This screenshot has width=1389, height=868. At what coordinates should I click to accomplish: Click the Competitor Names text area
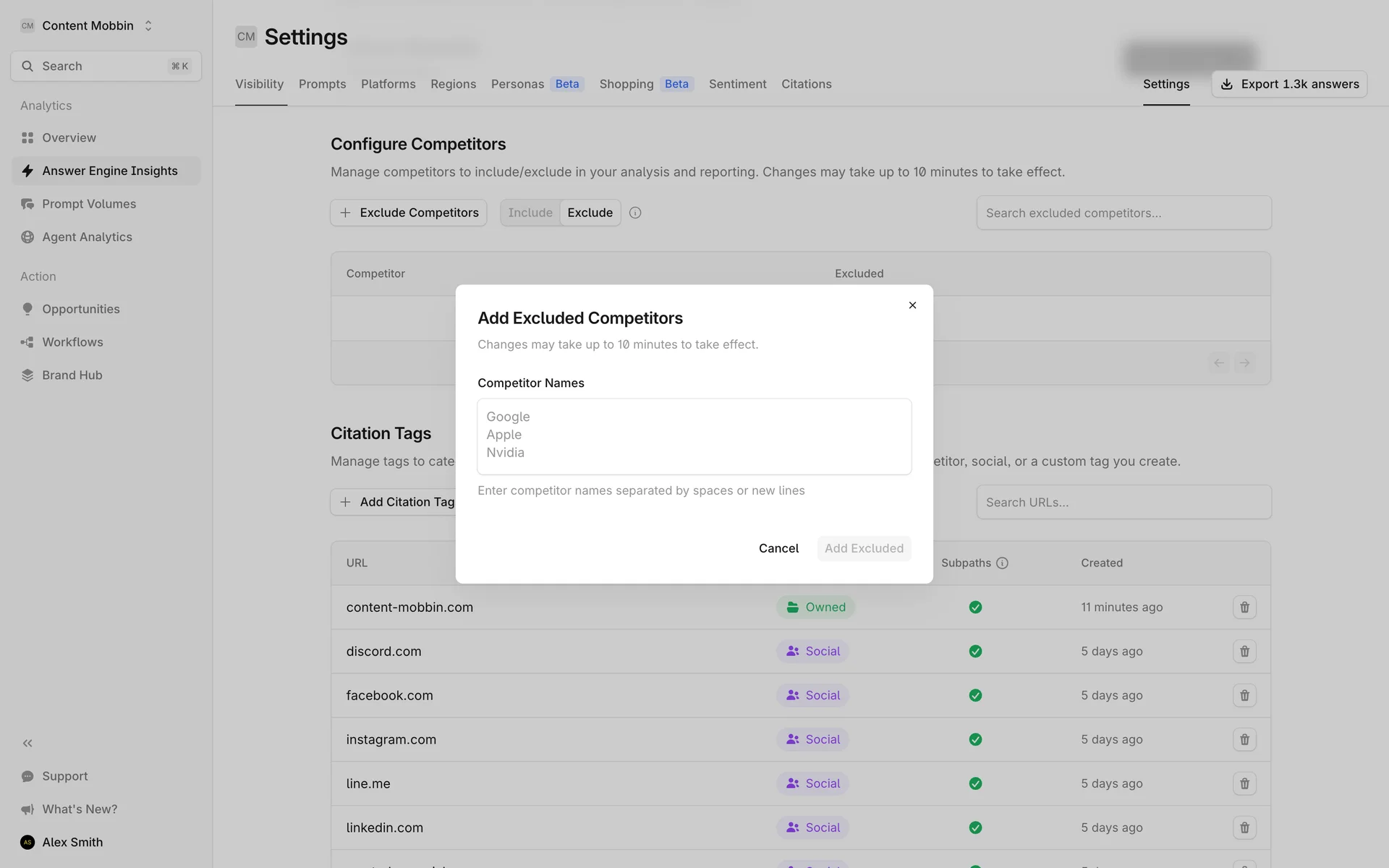(x=694, y=436)
